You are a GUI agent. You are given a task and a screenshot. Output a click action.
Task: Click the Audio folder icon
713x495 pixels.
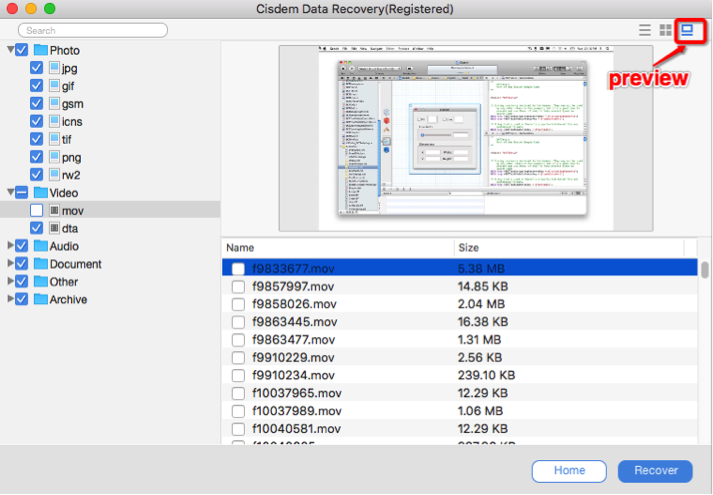[40, 245]
